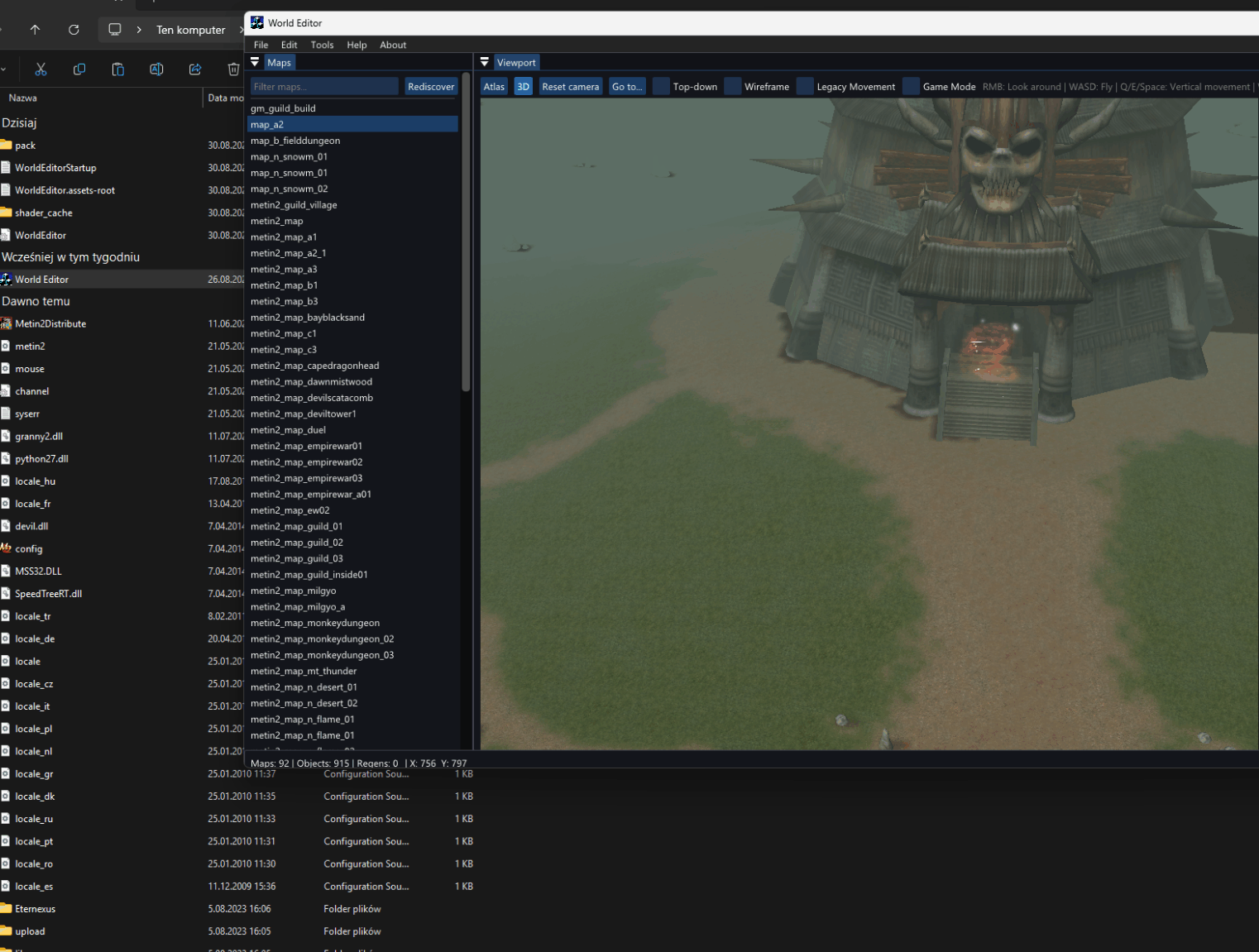Screen dimensions: 1259x952
Task: Select the Eternexus folder icon
Action: click(7, 908)
